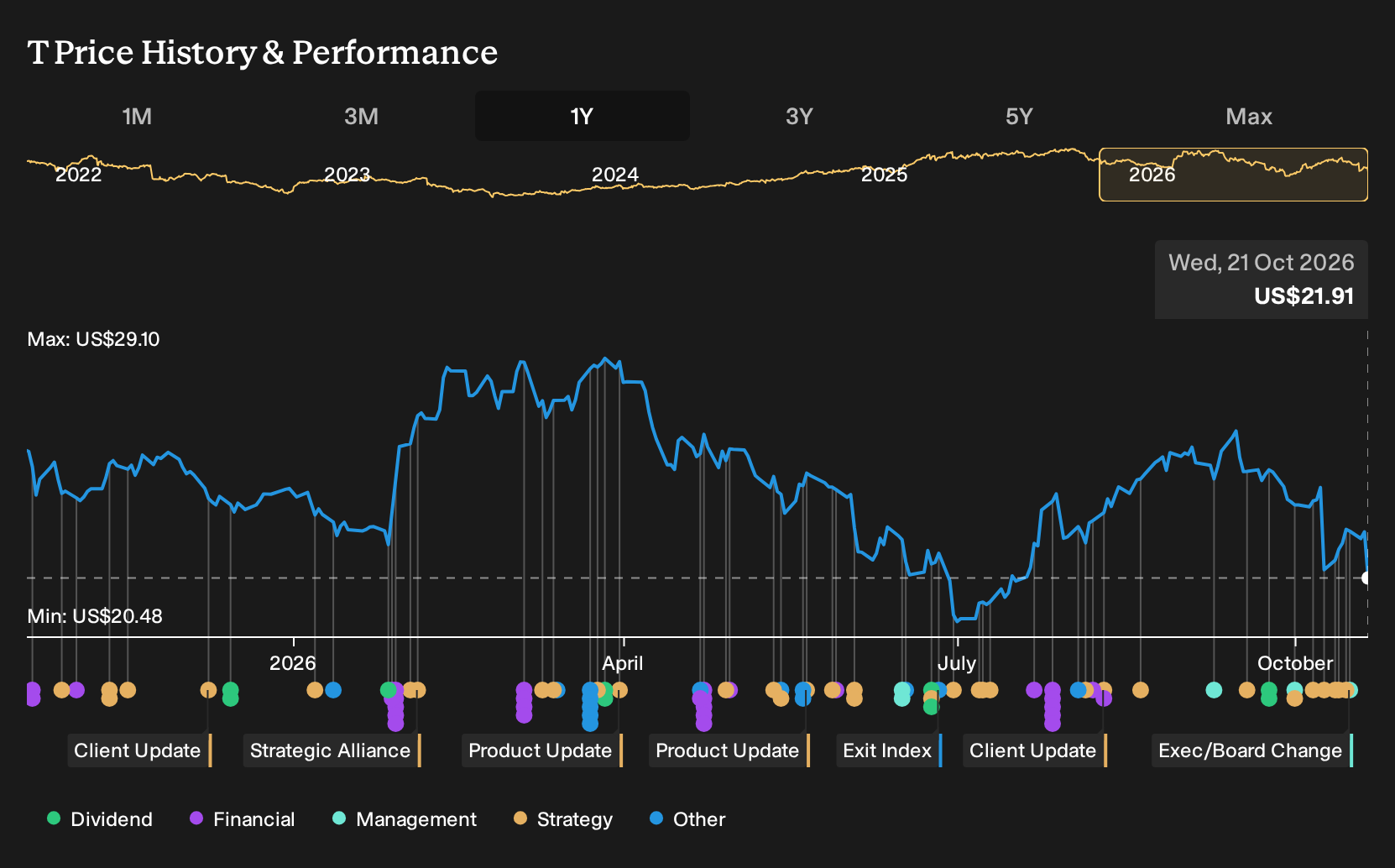Click the Min: US$20.48 label
The image size is (1395, 868).
click(95, 616)
